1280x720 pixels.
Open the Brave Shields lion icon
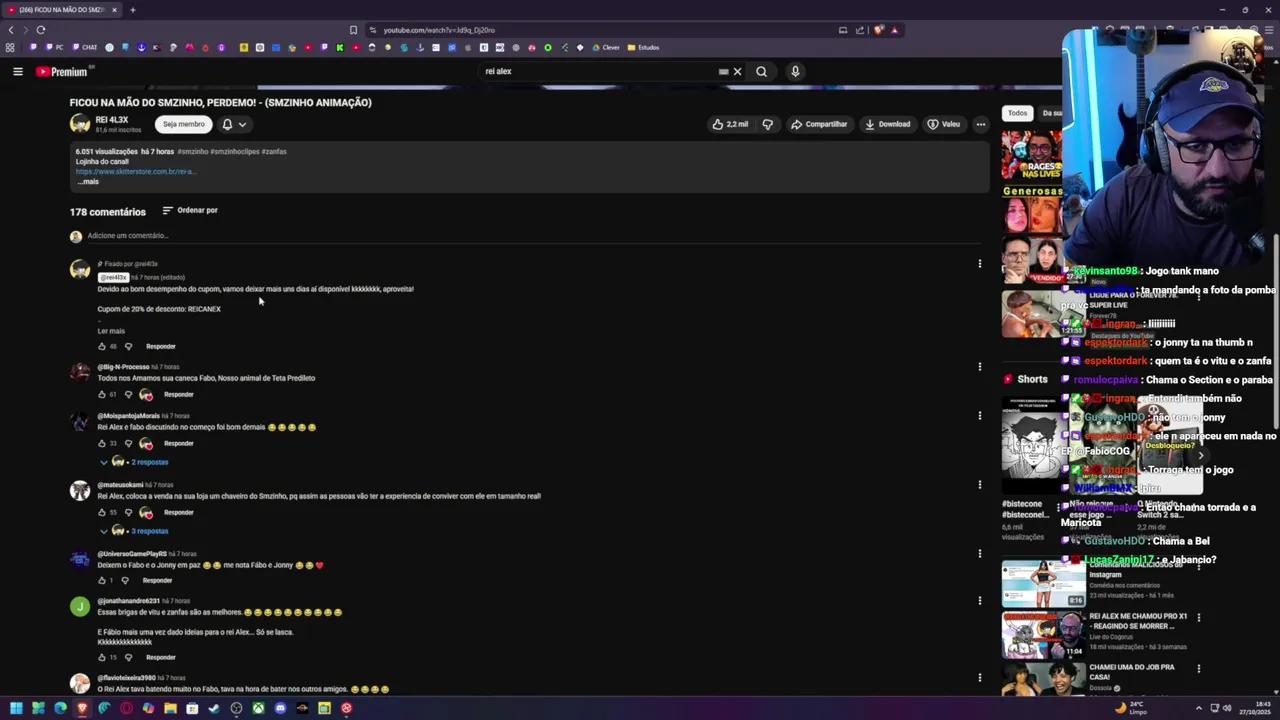pyautogui.click(x=878, y=30)
